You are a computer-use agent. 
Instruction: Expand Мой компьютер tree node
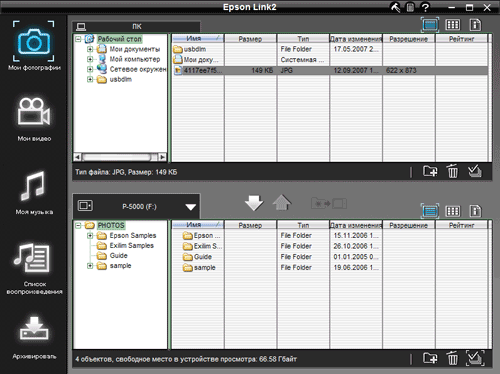(90, 59)
